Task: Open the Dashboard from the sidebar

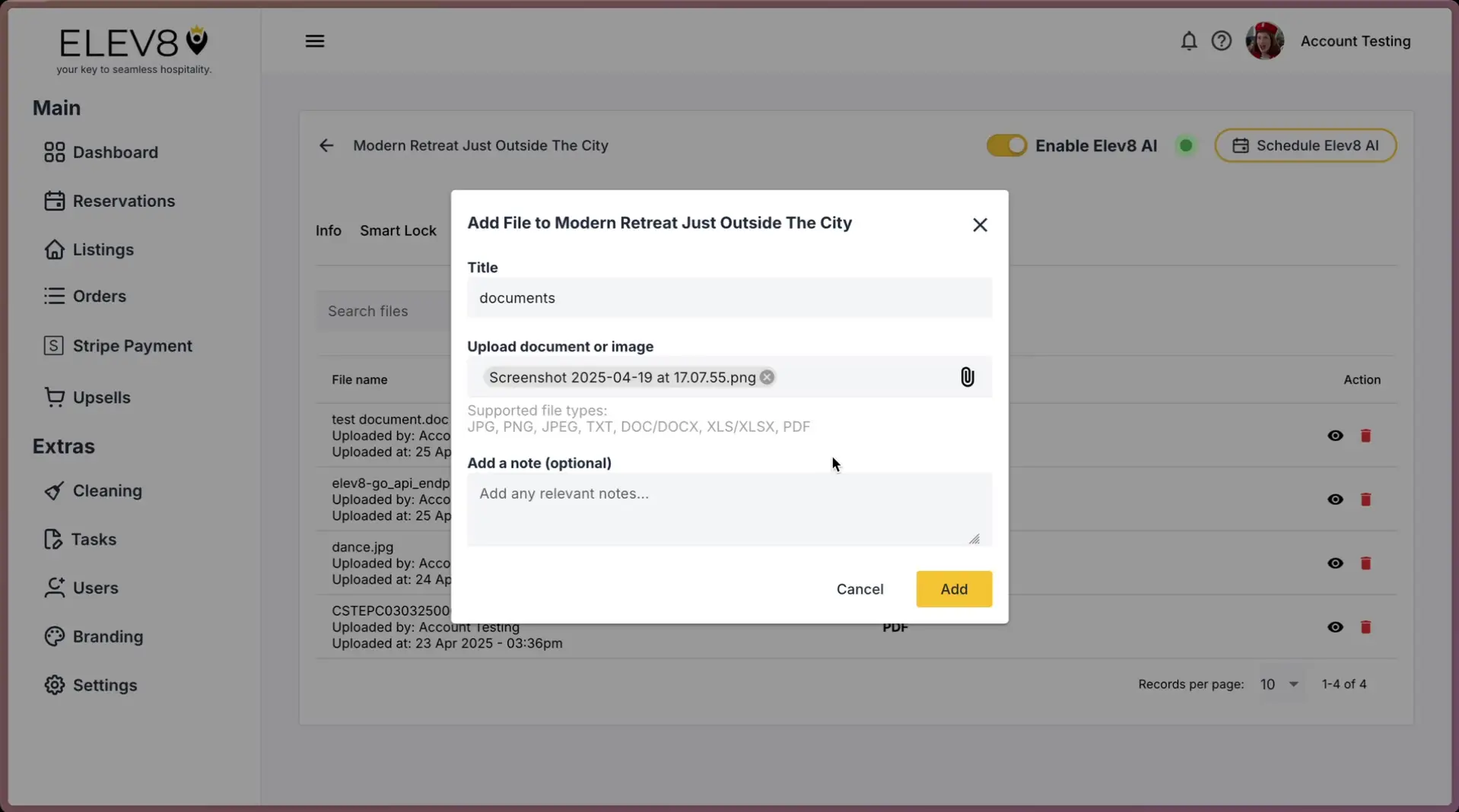Action: [114, 151]
